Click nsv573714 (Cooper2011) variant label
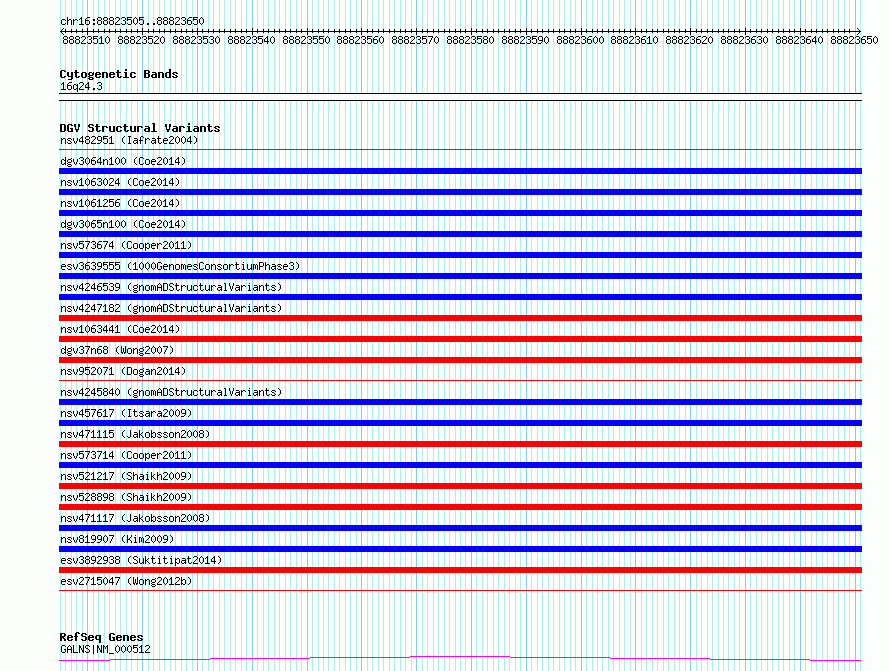The height and width of the screenshot is (671, 890). 126,455
